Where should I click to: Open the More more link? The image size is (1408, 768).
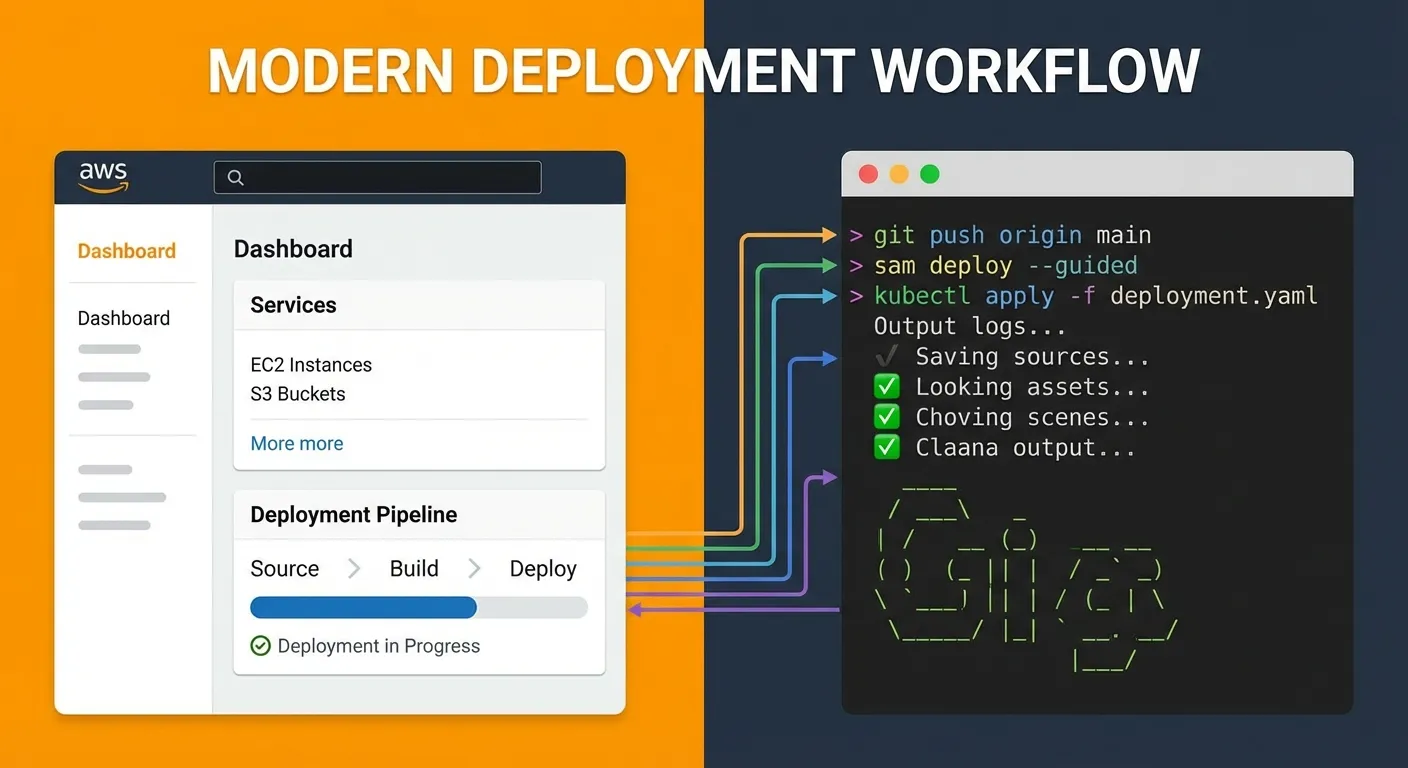coord(297,443)
